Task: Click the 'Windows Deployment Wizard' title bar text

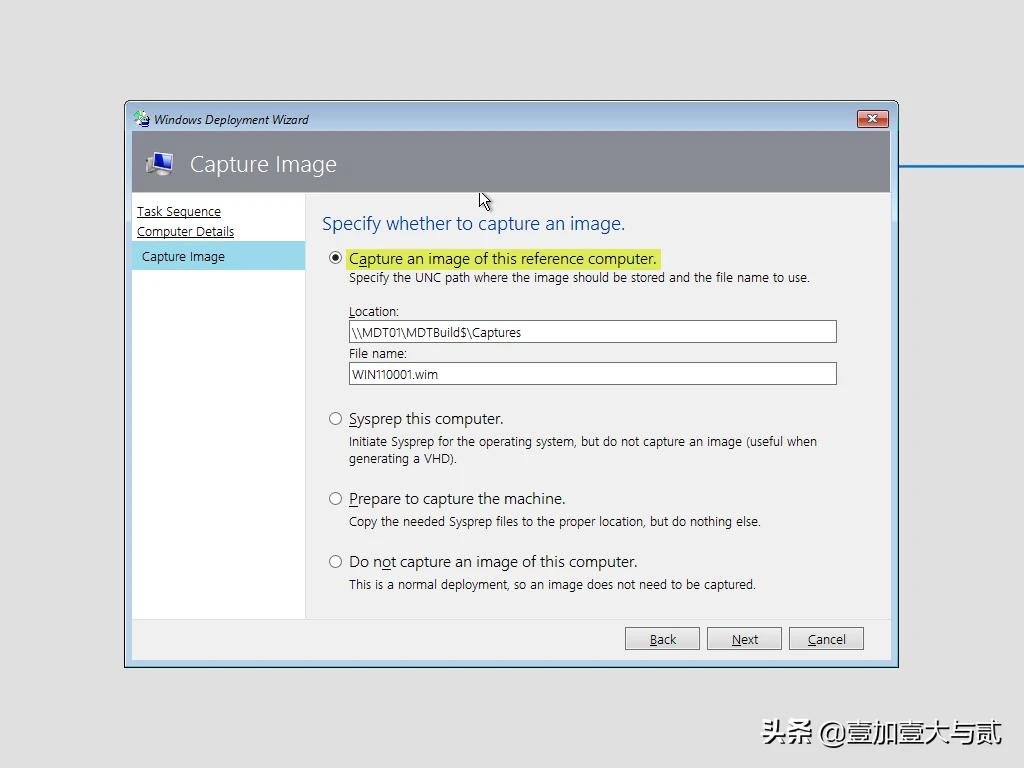Action: pyautogui.click(x=231, y=120)
